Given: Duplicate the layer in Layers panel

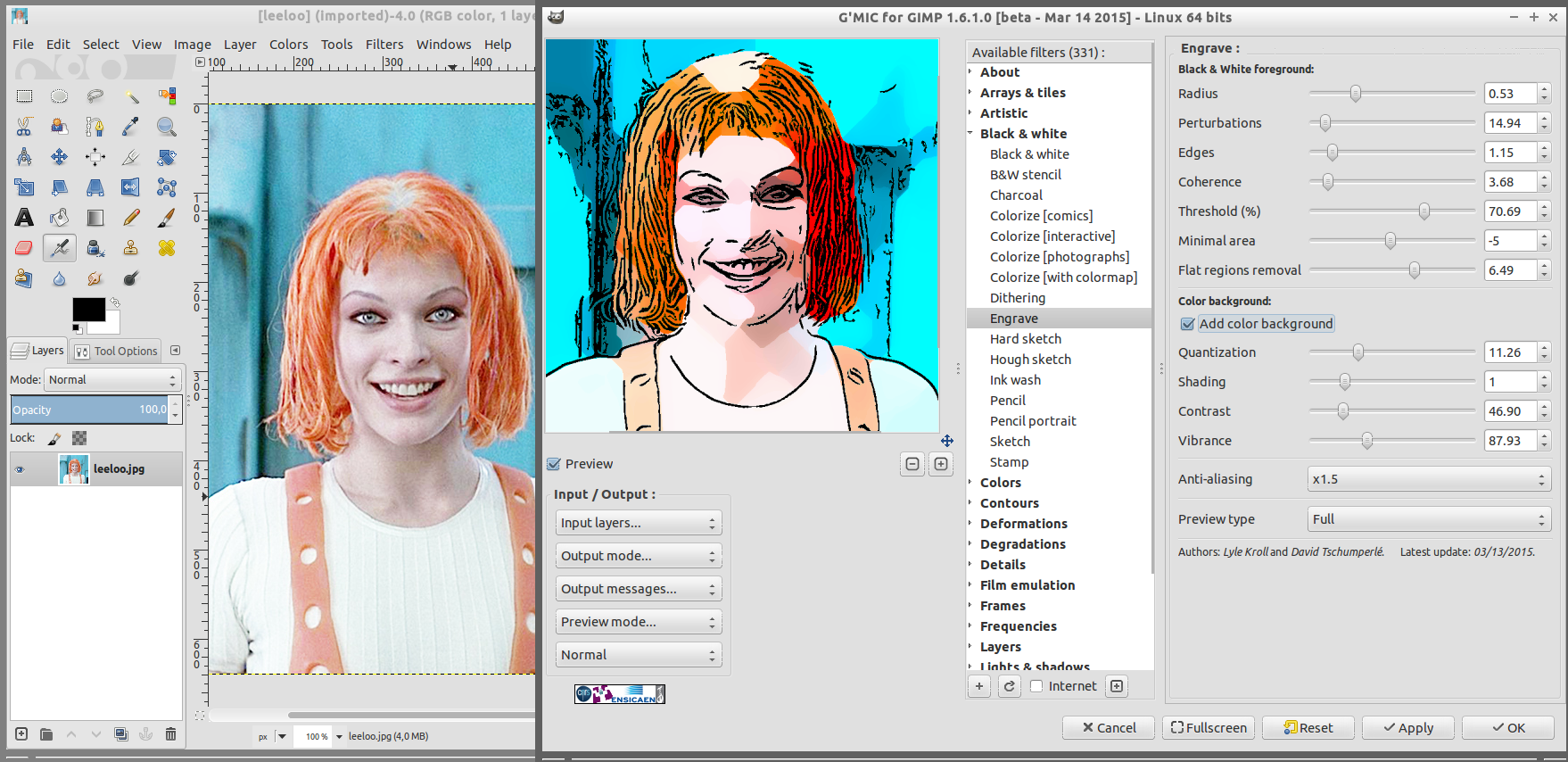Looking at the screenshot, I should pyautogui.click(x=120, y=734).
